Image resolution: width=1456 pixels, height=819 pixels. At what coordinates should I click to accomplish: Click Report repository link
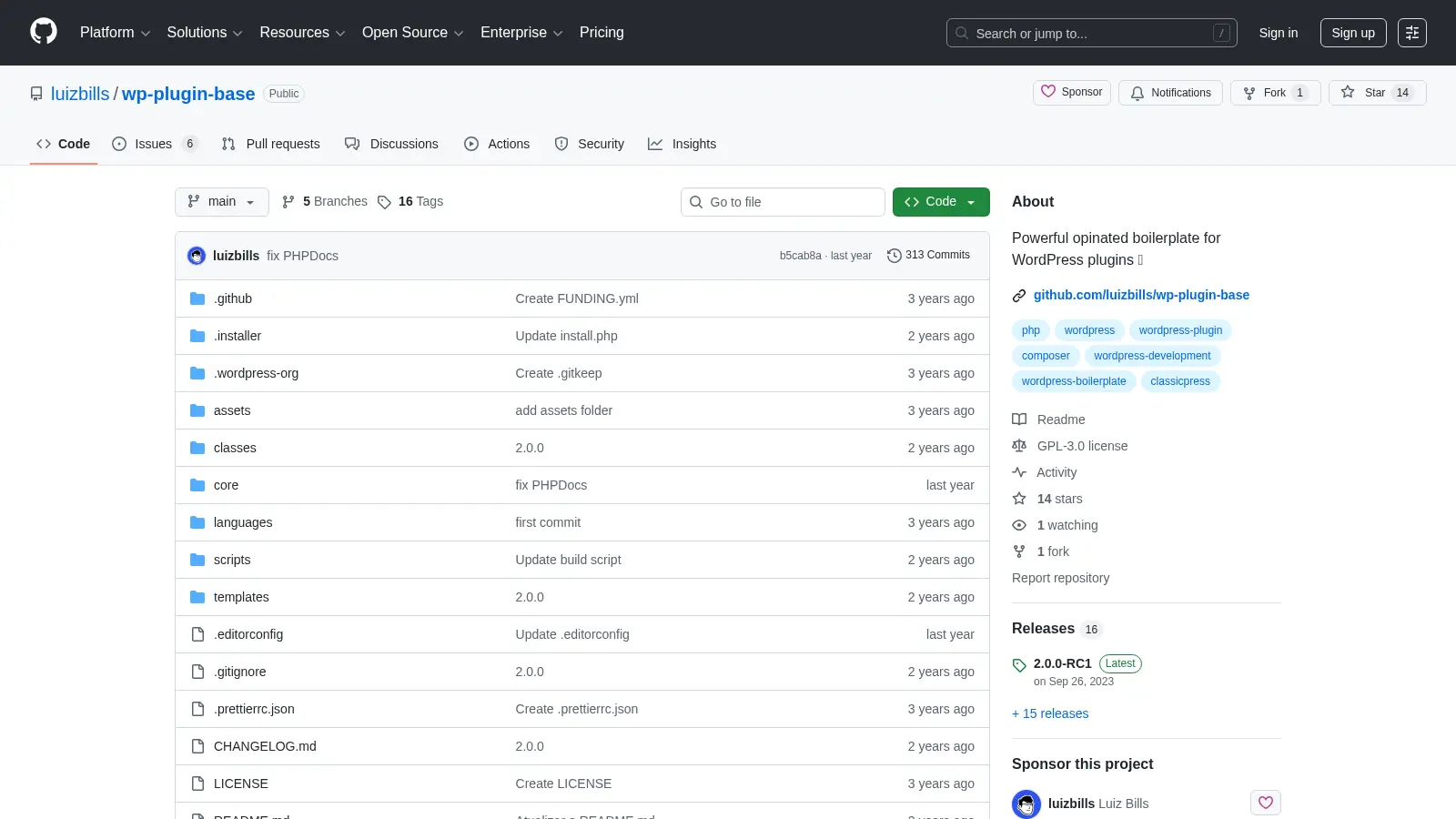[x=1060, y=578]
